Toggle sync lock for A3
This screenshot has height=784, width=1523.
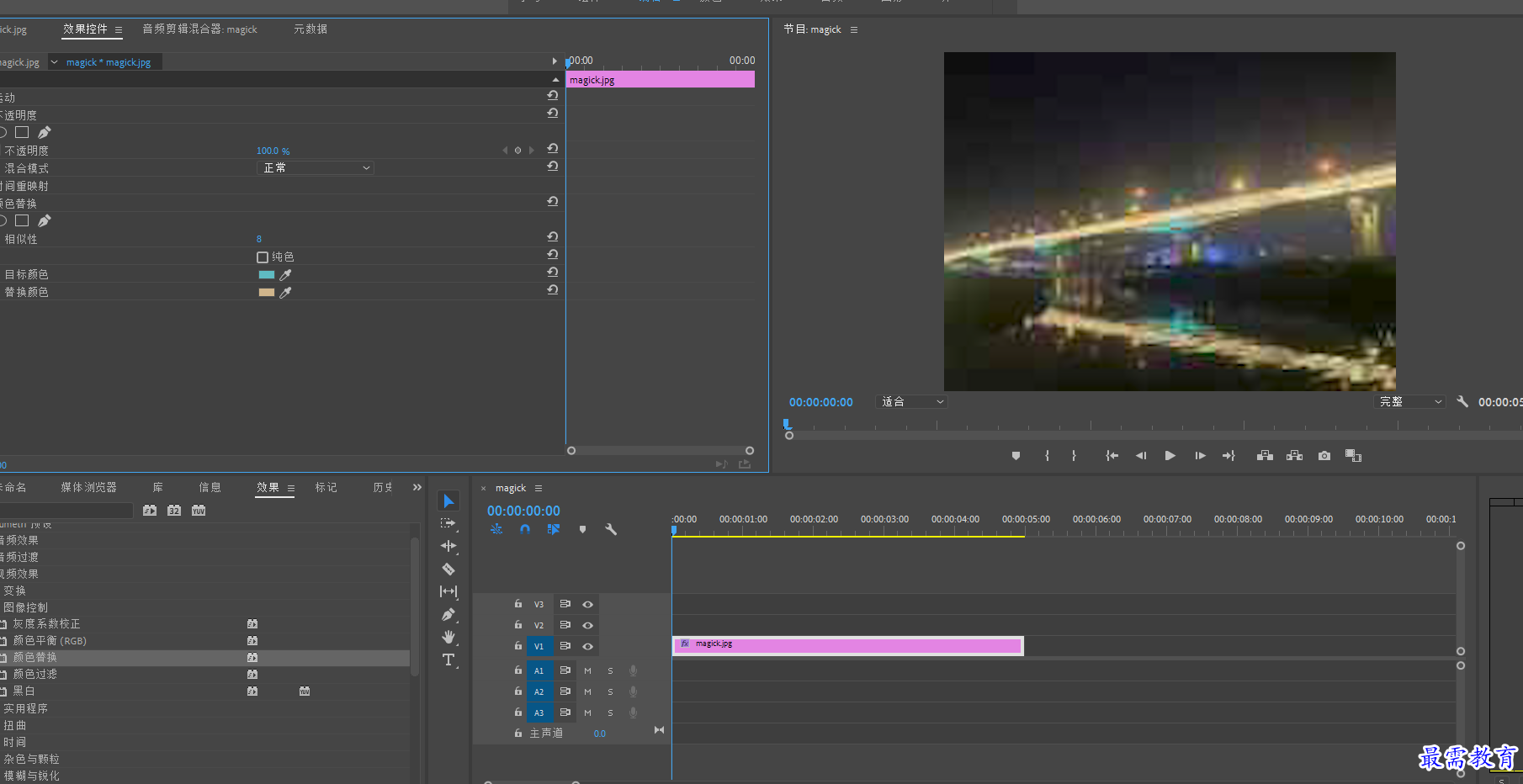point(565,712)
